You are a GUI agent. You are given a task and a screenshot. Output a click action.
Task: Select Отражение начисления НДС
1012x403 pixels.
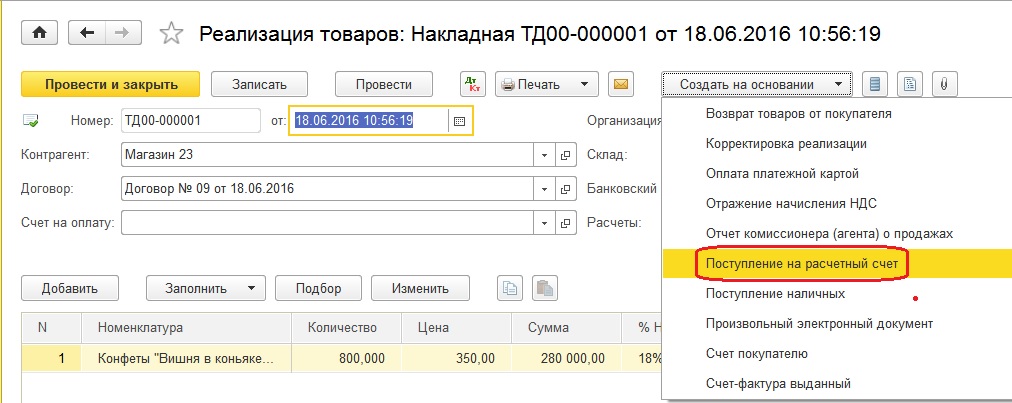(791, 203)
